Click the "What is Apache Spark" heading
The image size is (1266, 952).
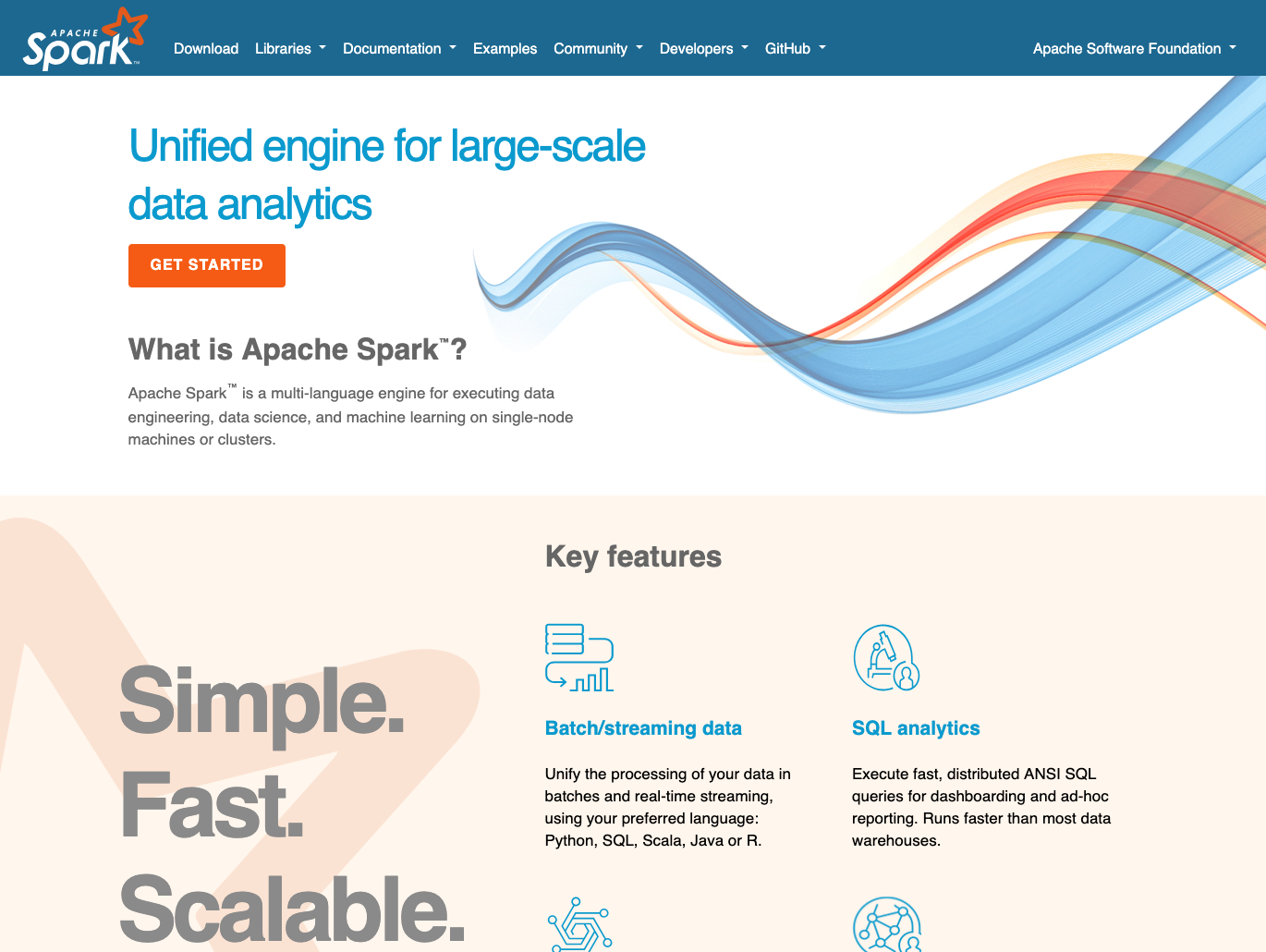298,349
